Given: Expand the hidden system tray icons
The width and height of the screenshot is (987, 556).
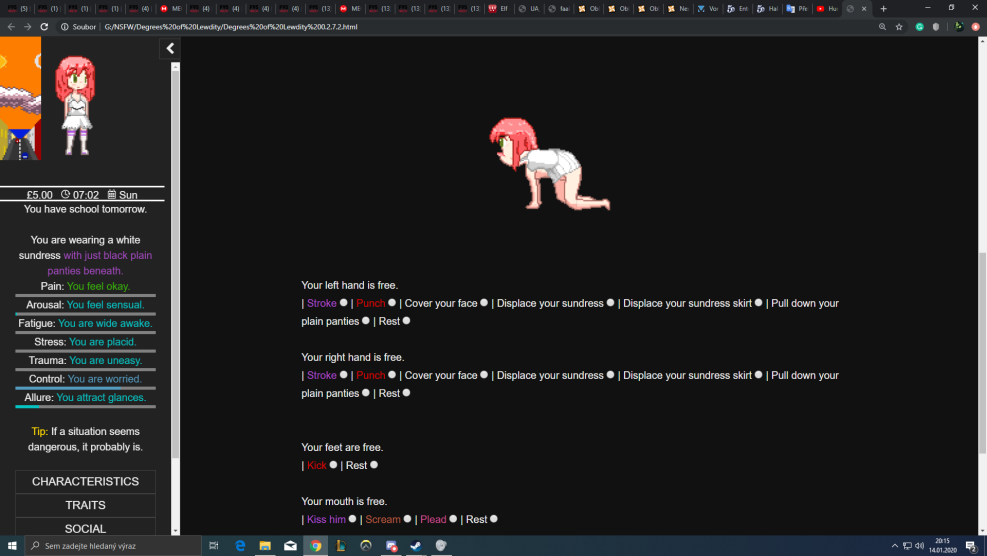Looking at the screenshot, I should pyautogui.click(x=894, y=546).
